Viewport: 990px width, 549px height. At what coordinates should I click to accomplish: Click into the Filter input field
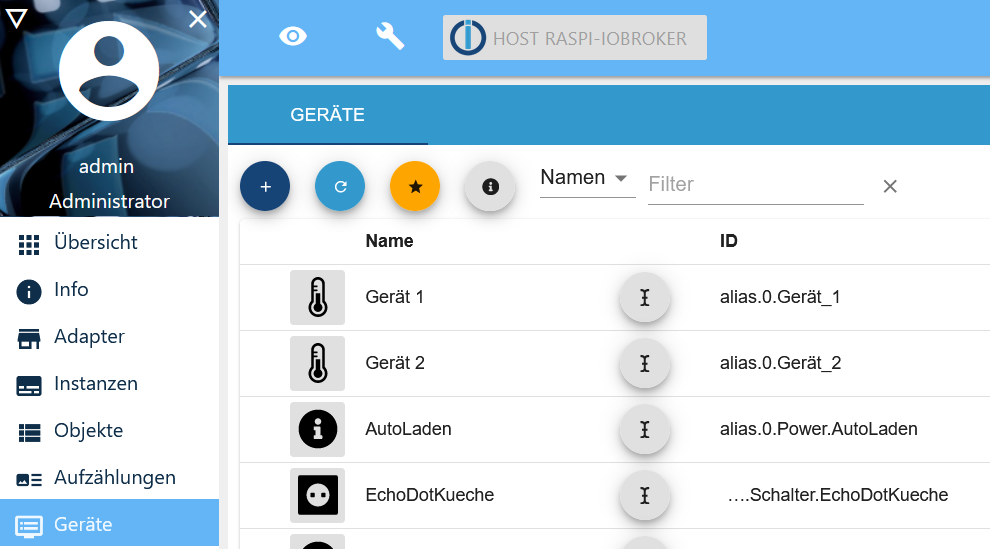[x=756, y=184]
